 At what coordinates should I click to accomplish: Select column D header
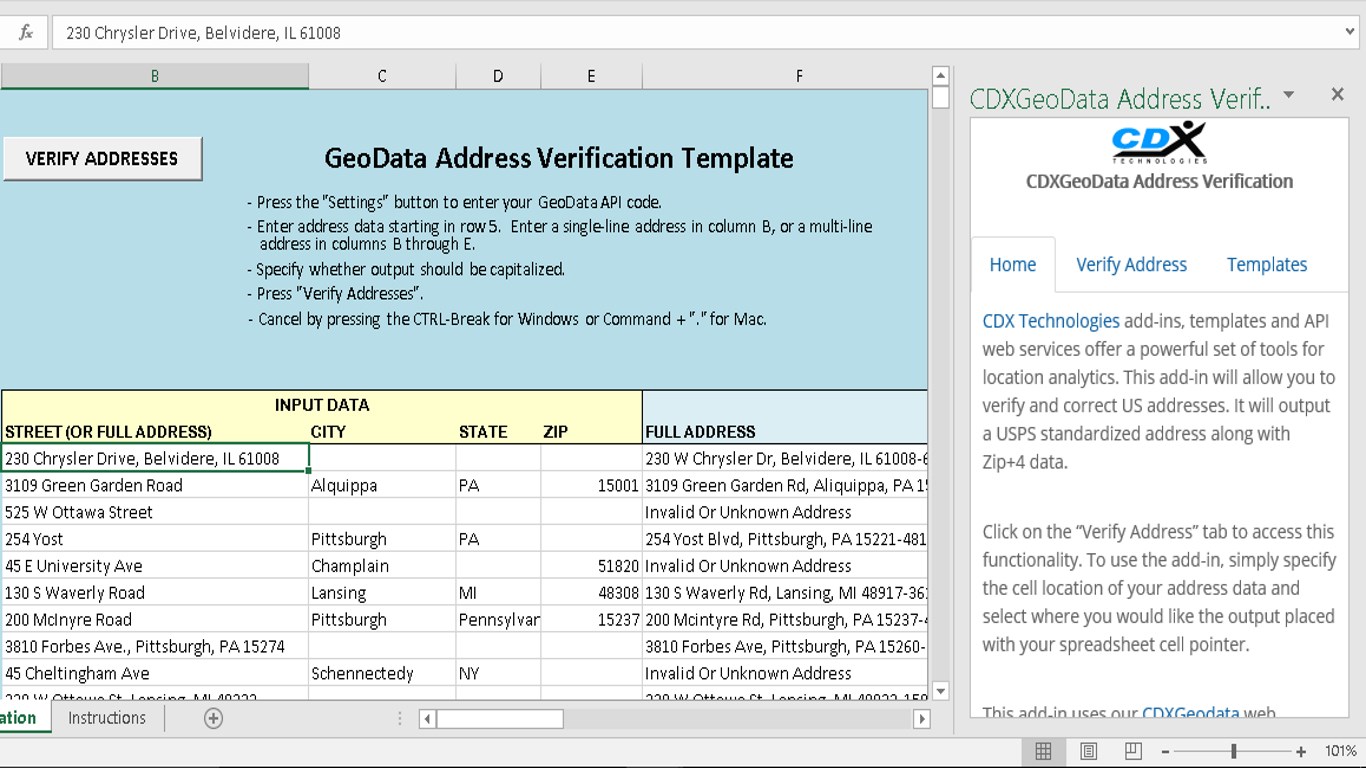[498, 76]
